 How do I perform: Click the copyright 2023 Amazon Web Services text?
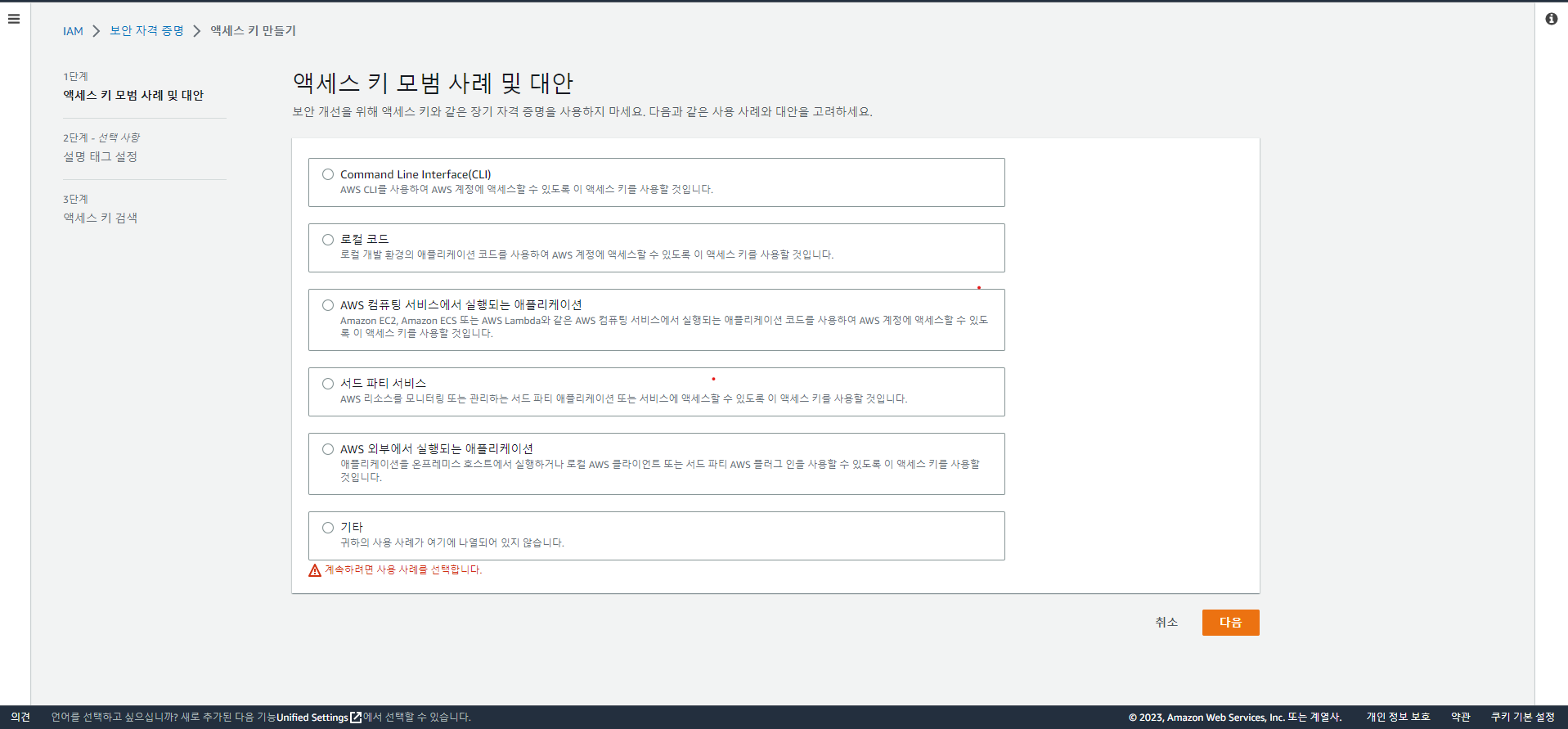[1235, 718]
